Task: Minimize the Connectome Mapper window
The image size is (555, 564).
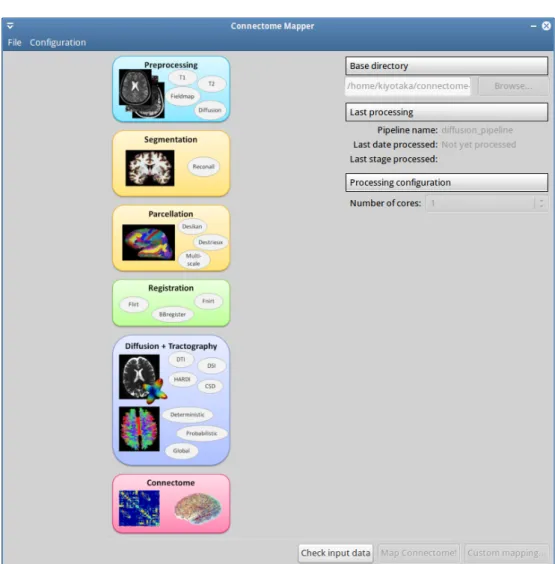Action: coord(533,26)
